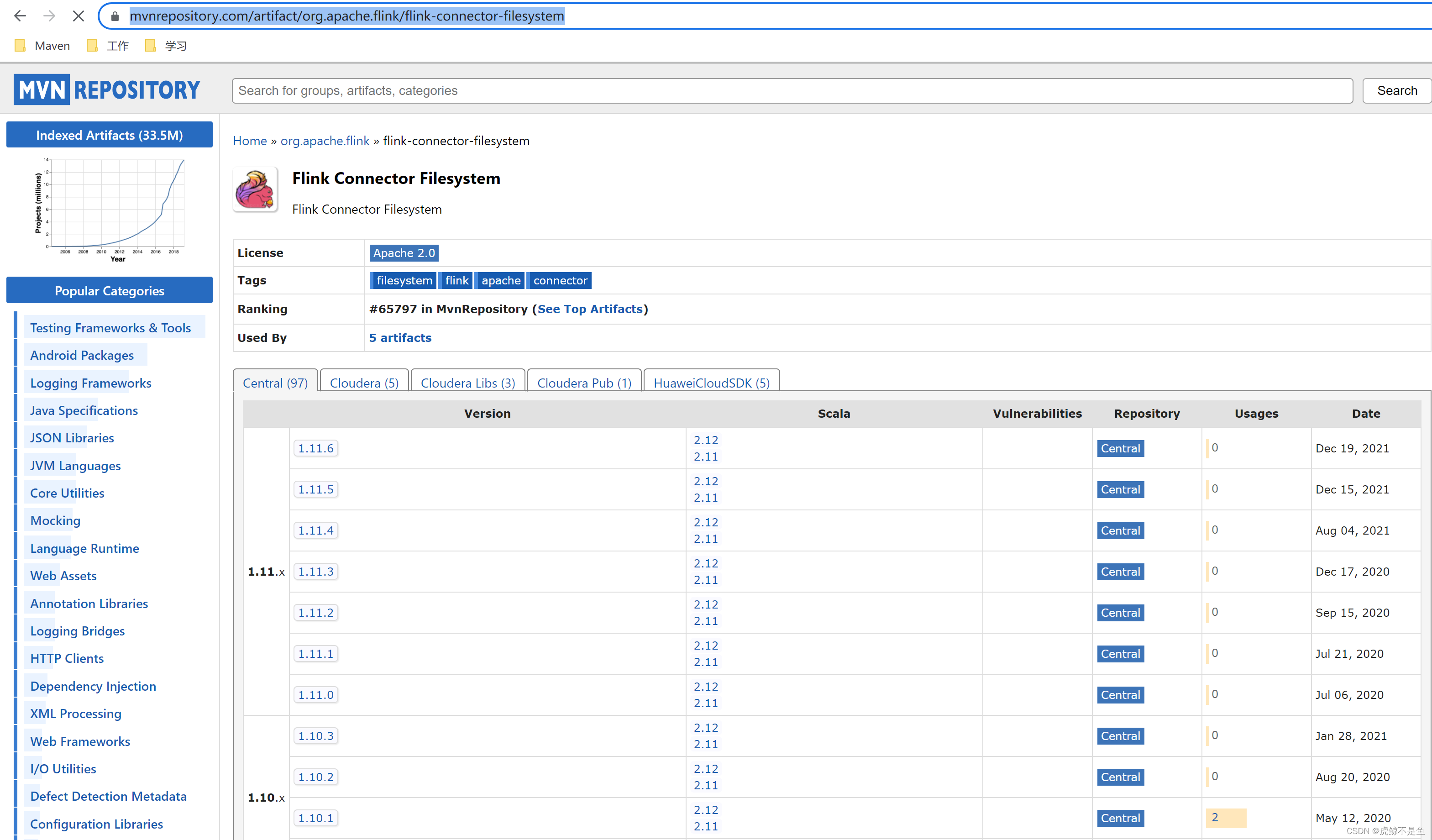Click the Central repository badge for 1.10.3
Screen dimensions: 1432x840
(1120, 735)
